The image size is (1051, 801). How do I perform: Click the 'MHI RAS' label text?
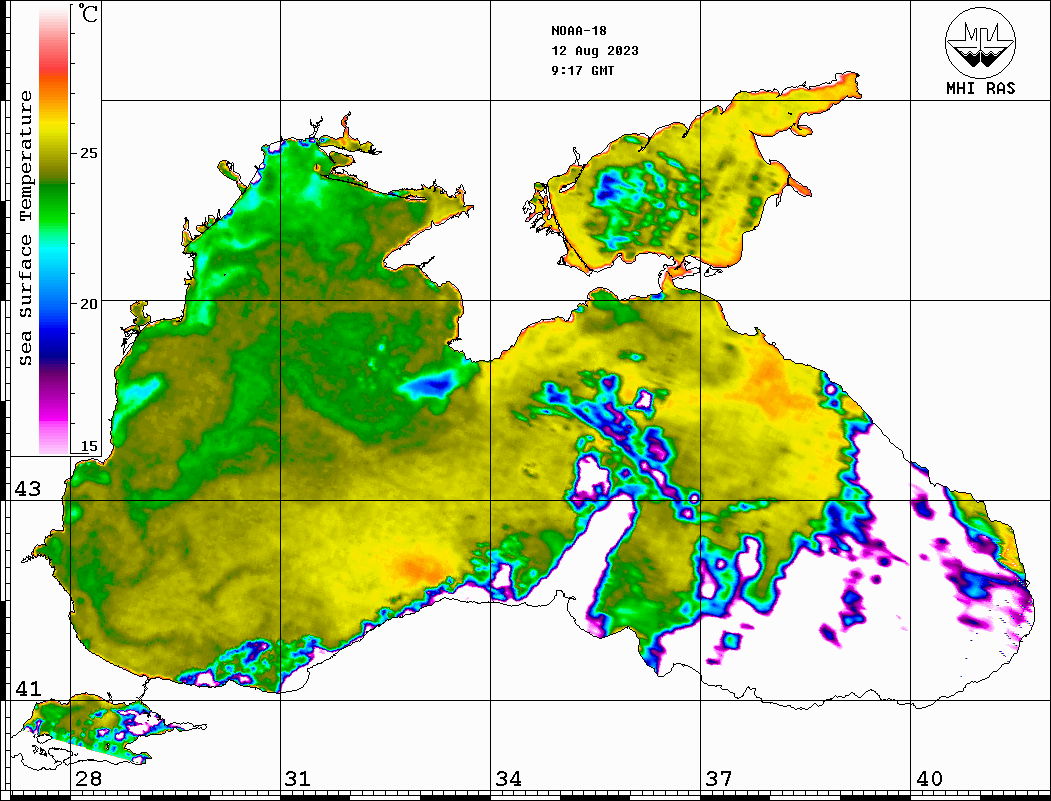point(981,88)
